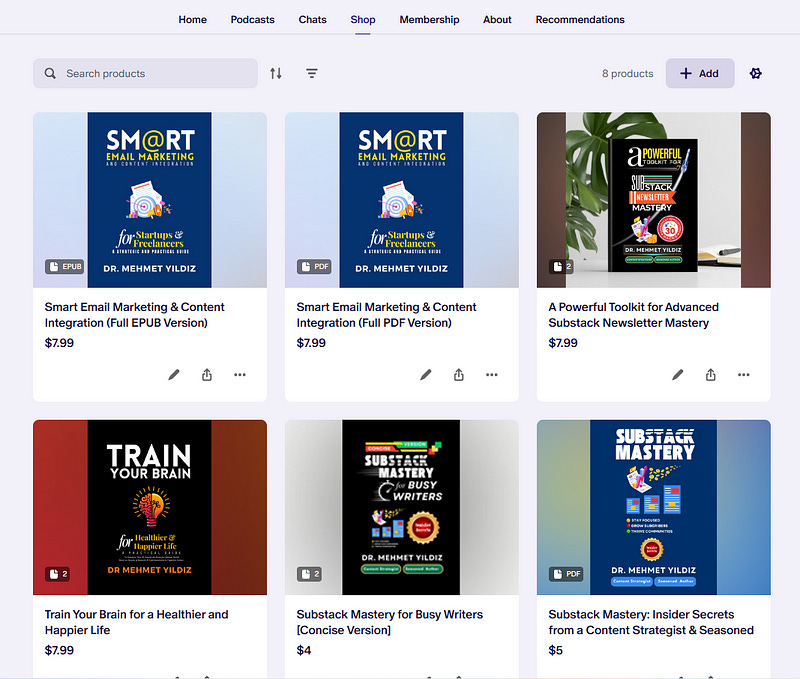Select Smart Email Marketing PDF cover image
The width and height of the screenshot is (800, 679).
(402, 200)
